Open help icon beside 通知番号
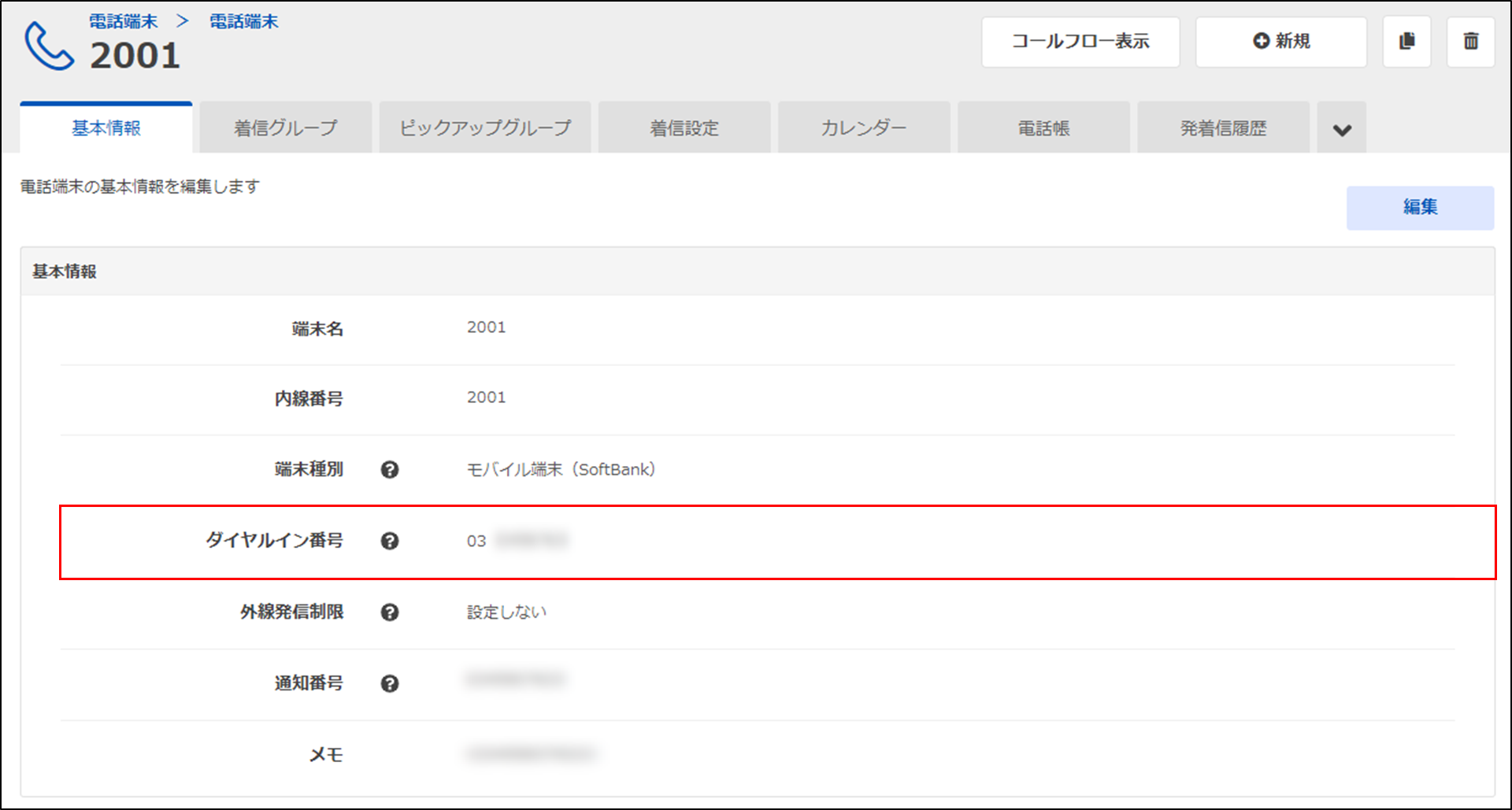Image resolution: width=1512 pixels, height=810 pixels. pos(389,683)
